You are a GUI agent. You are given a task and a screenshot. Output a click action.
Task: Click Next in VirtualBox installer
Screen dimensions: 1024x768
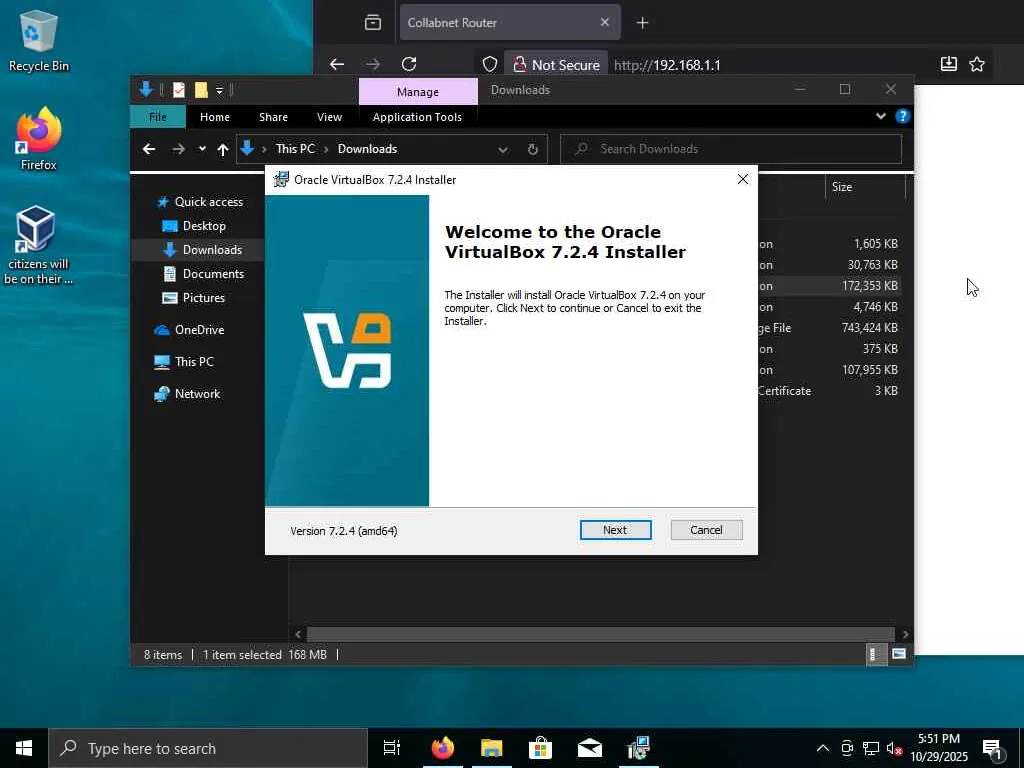pyautogui.click(x=615, y=530)
